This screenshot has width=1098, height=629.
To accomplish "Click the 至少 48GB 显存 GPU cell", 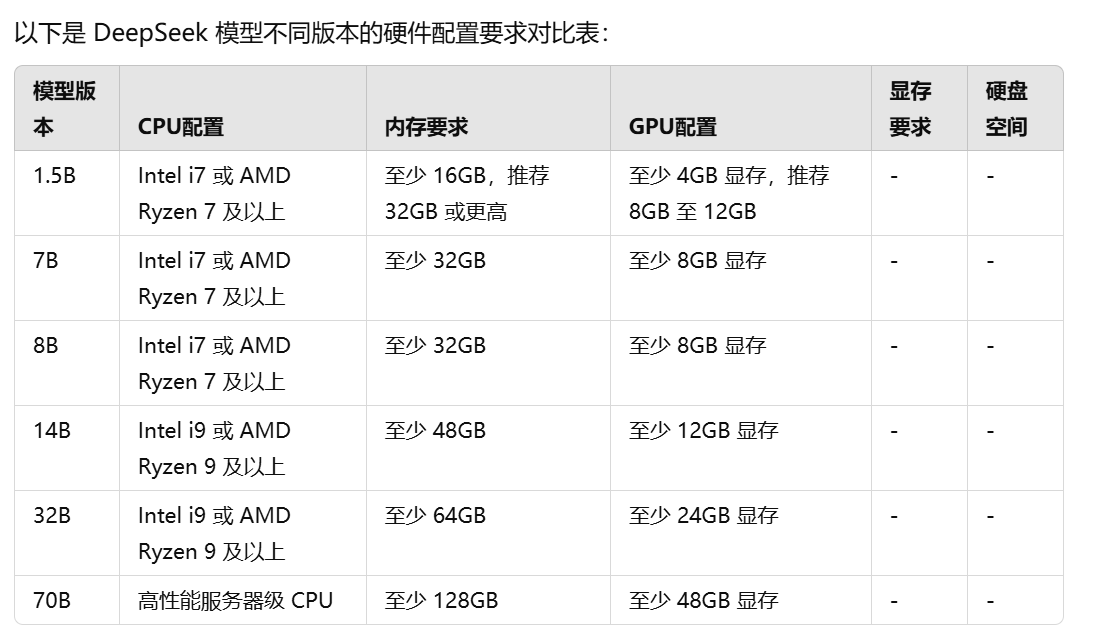I will (741, 600).
